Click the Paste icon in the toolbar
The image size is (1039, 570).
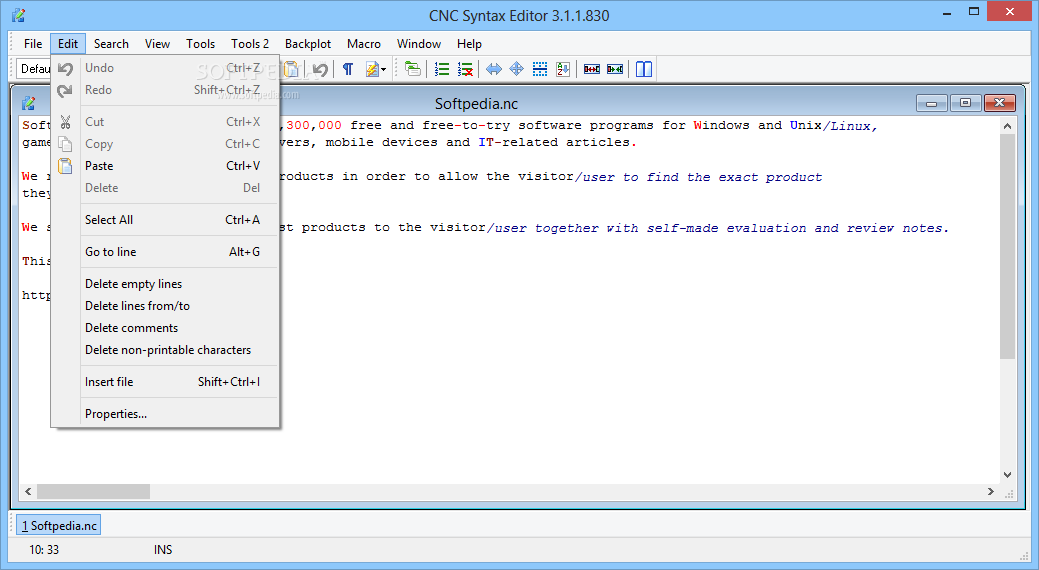click(292, 69)
